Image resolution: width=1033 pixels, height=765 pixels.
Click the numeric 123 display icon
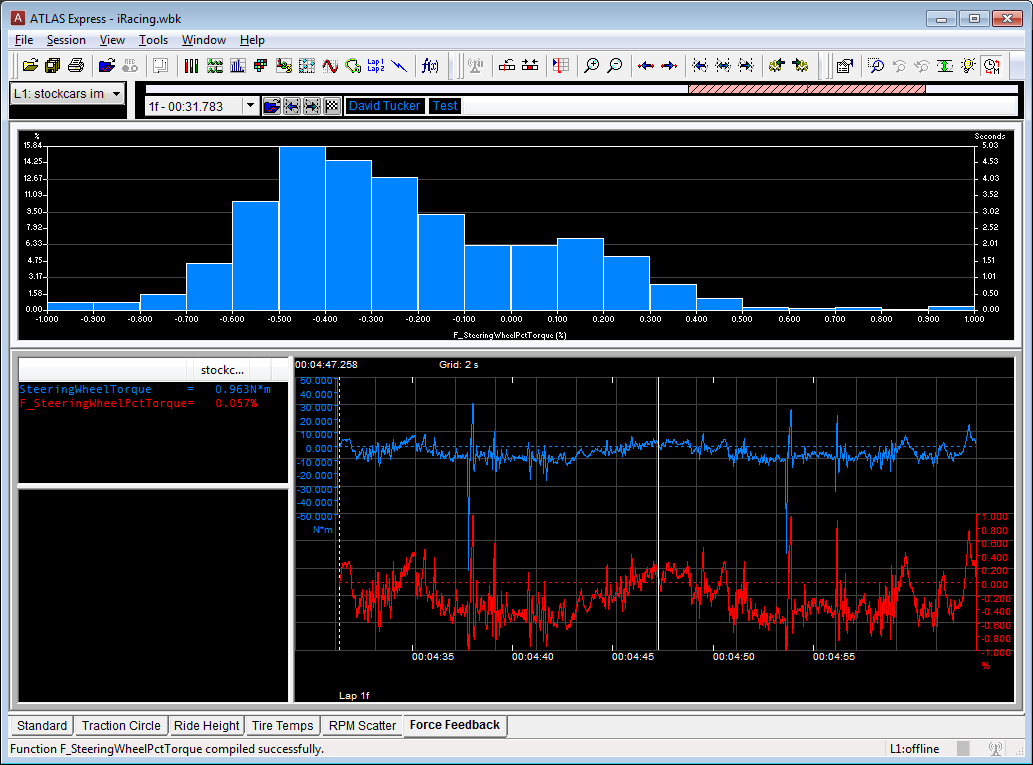284,65
